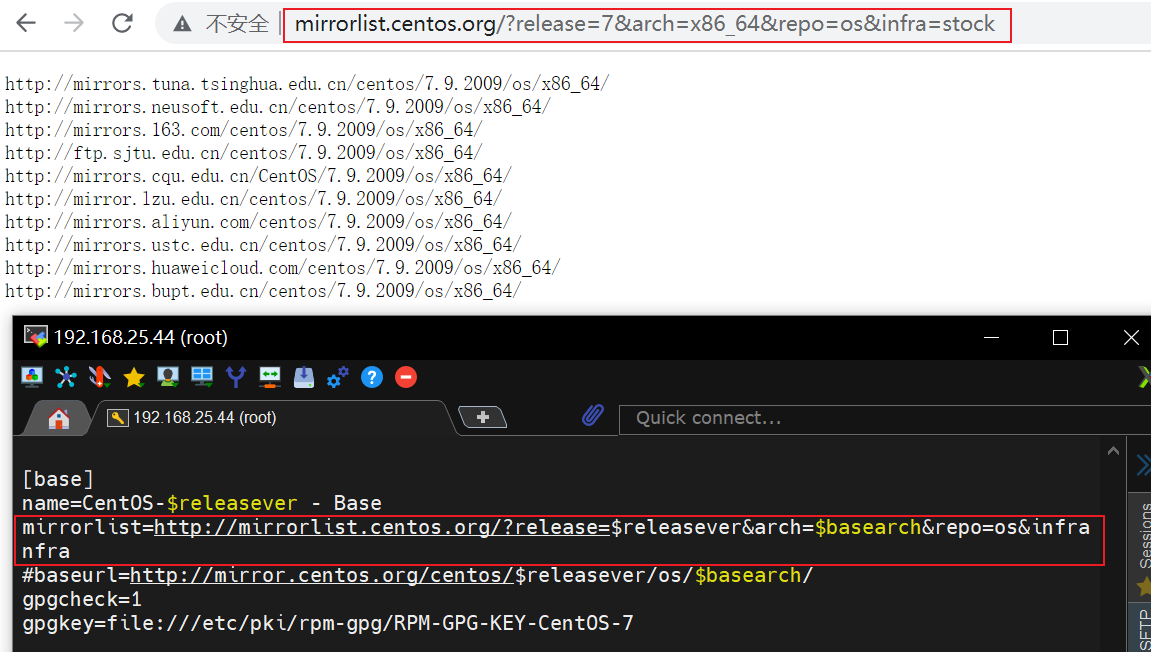Expand the side panel double-chevron arrow

(x=1142, y=465)
